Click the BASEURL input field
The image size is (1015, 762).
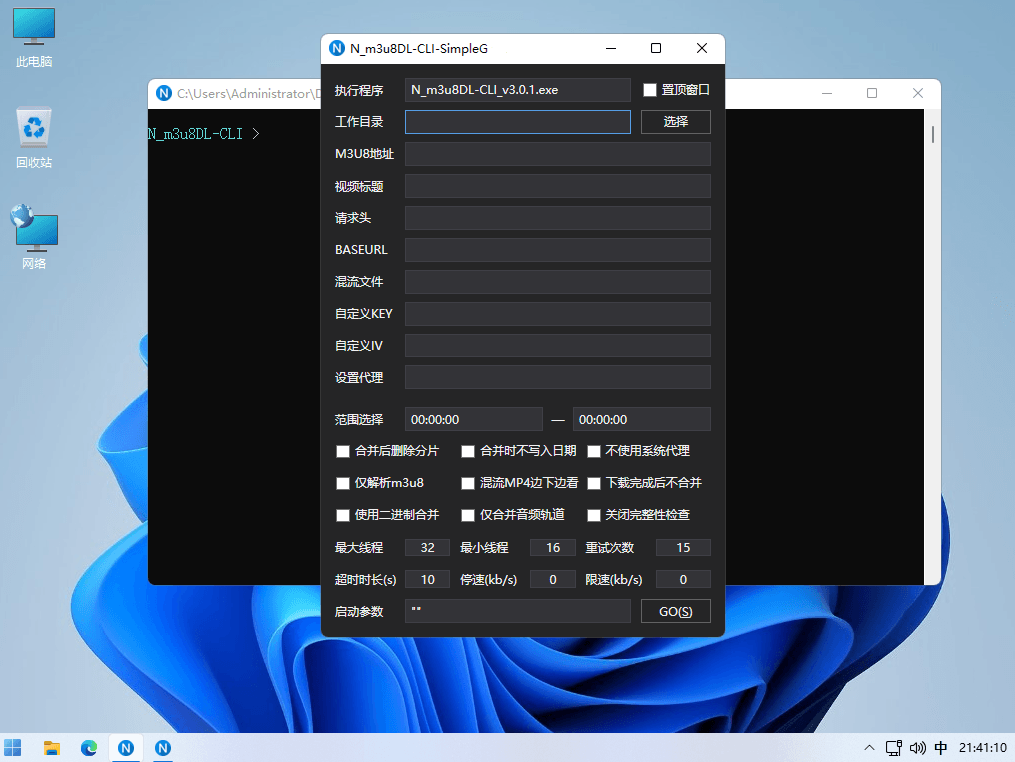(558, 250)
